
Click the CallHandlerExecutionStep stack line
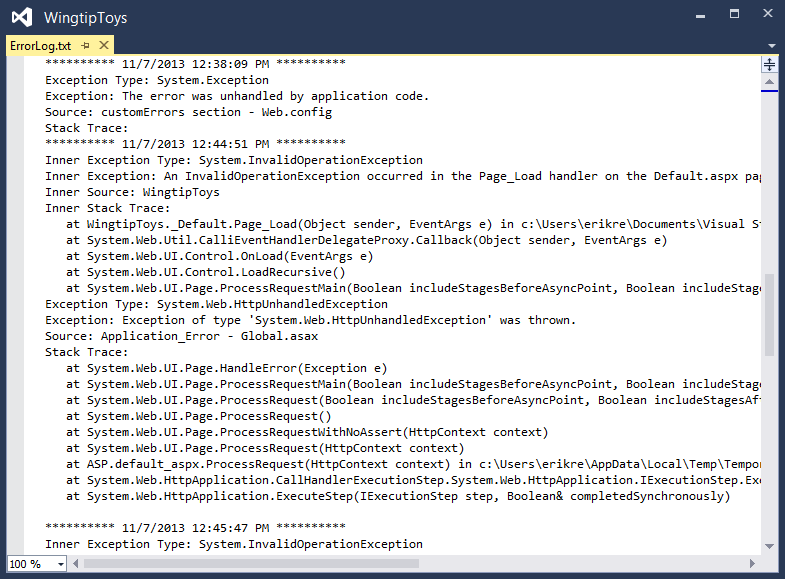[x=414, y=480]
